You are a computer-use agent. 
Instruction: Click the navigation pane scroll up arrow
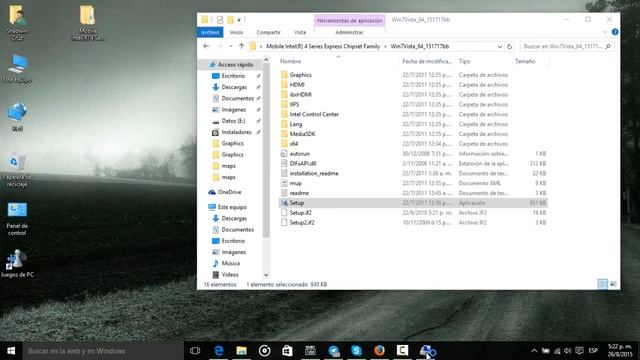(266, 60)
